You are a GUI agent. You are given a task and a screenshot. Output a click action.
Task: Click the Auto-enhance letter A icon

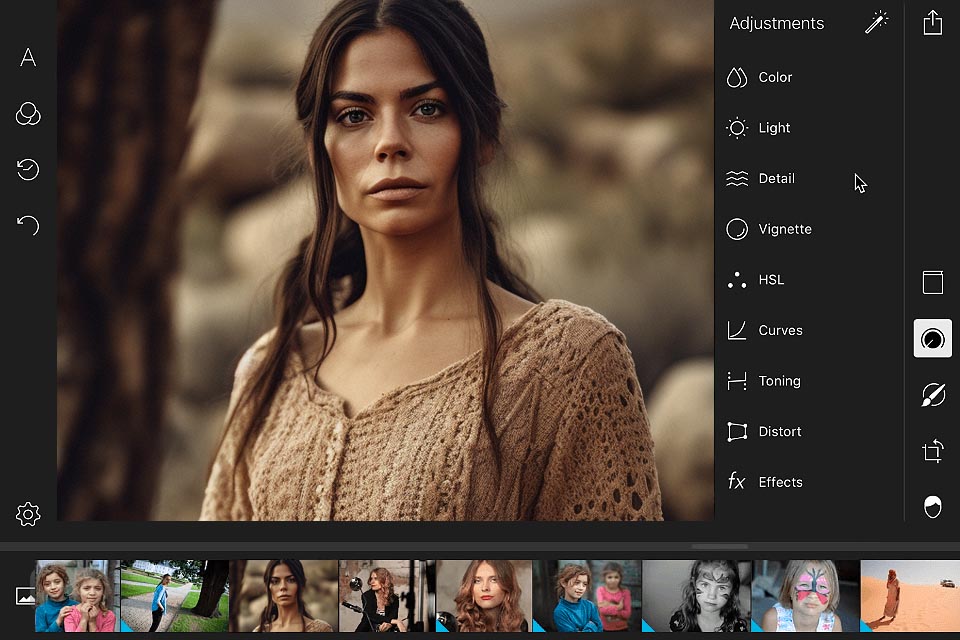pos(28,58)
